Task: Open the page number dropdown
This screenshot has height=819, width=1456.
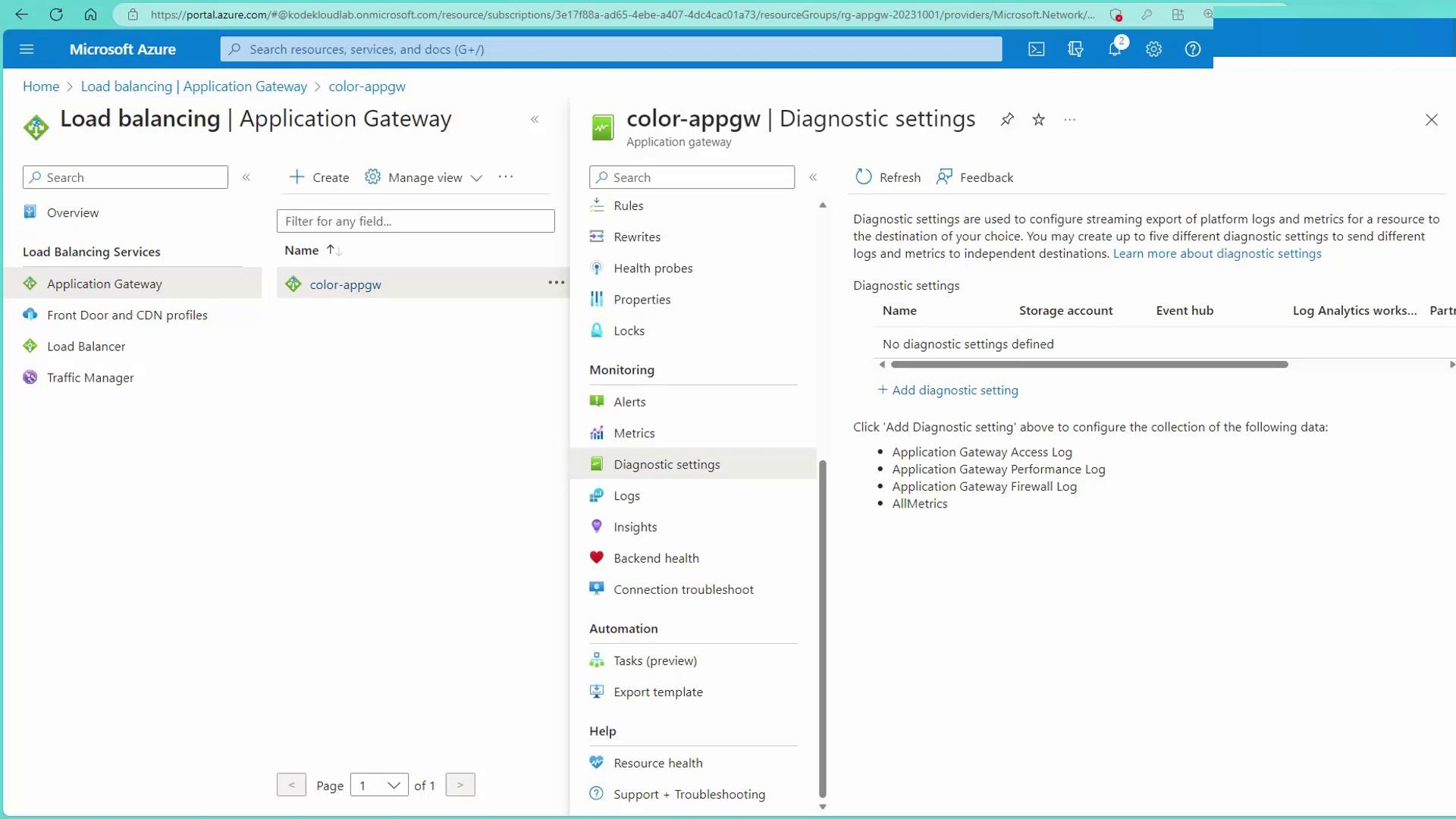Action: (379, 786)
